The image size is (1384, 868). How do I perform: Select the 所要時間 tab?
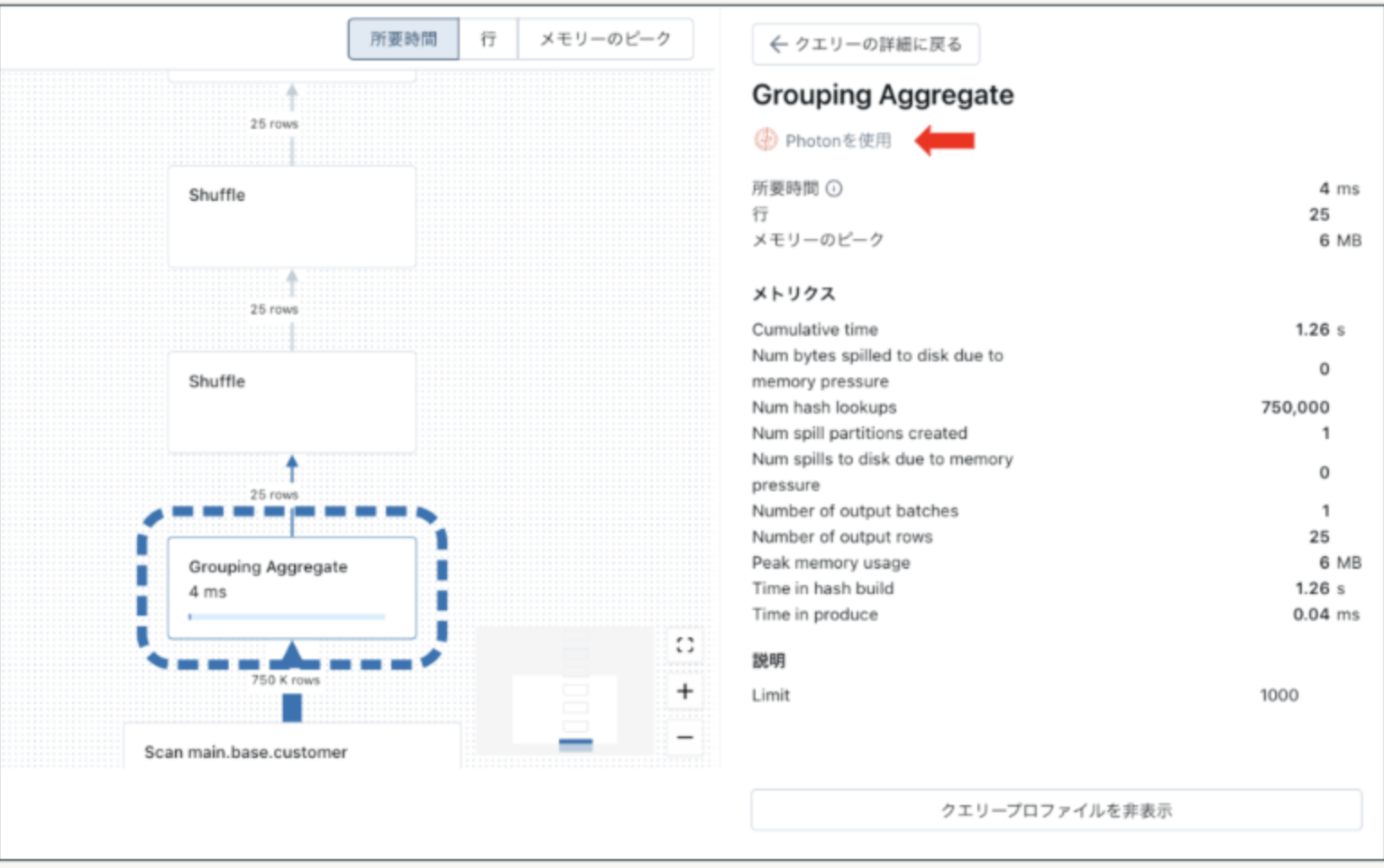click(x=402, y=39)
